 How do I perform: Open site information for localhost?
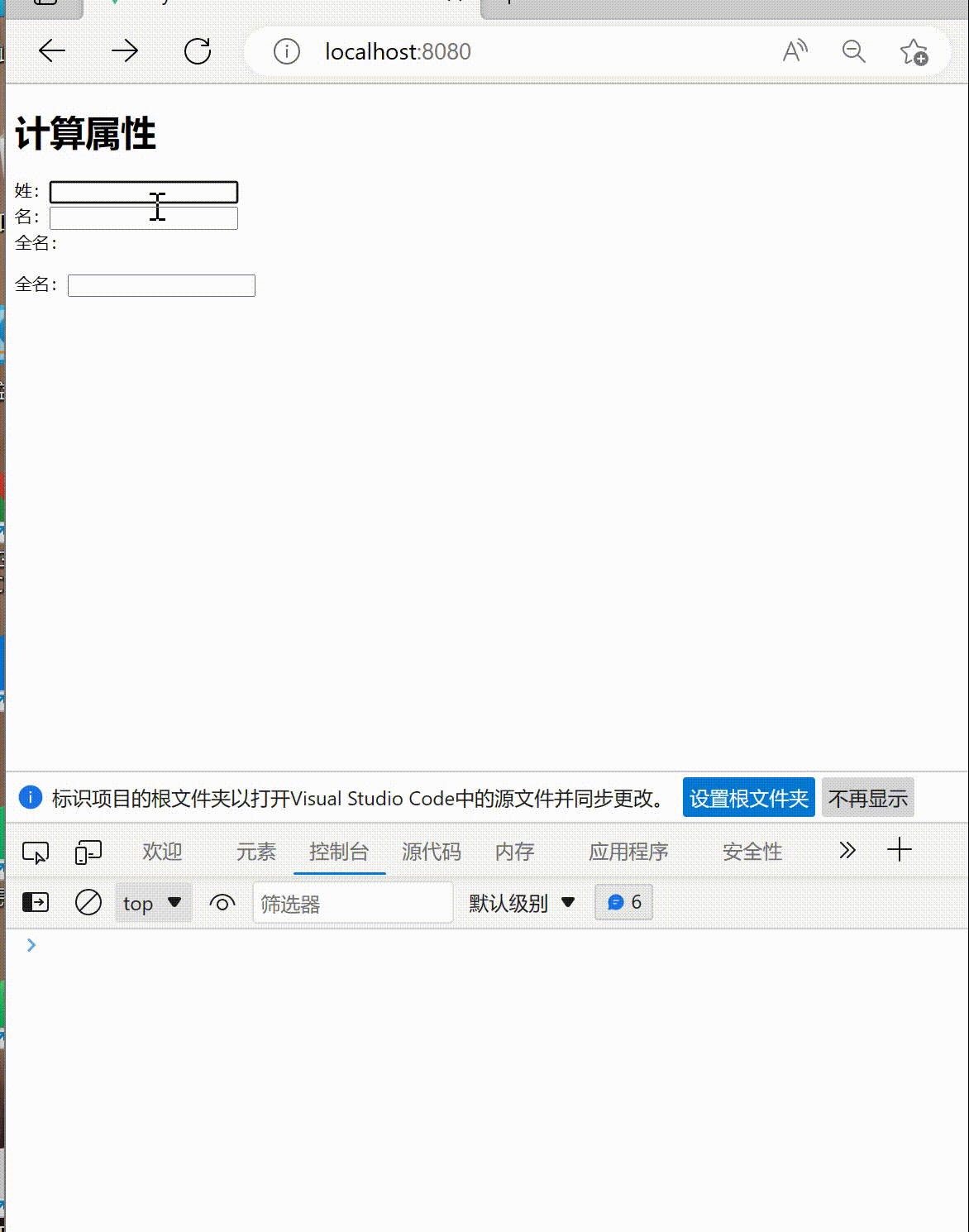[x=285, y=51]
